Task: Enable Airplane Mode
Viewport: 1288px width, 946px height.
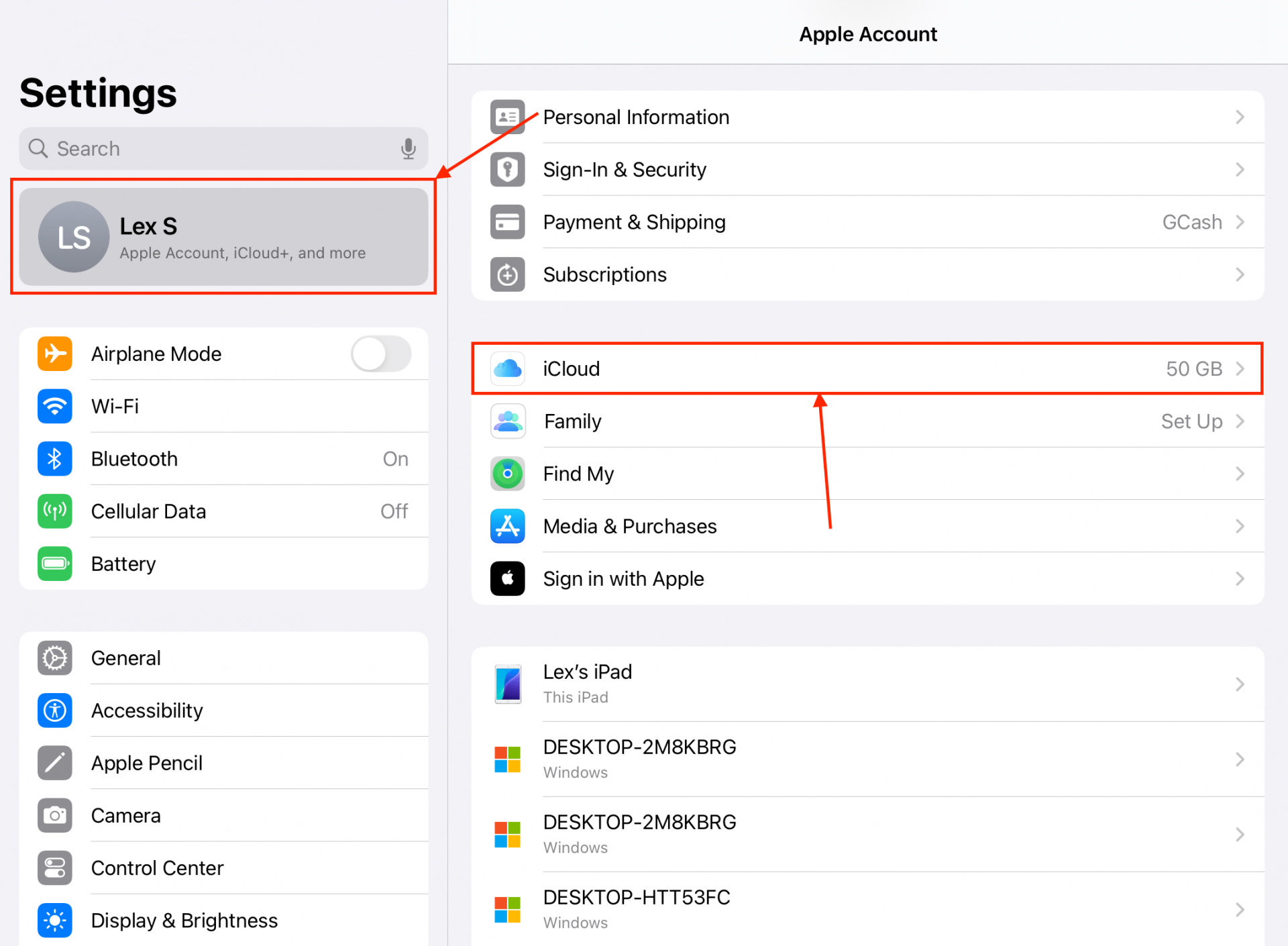Action: pos(380,354)
